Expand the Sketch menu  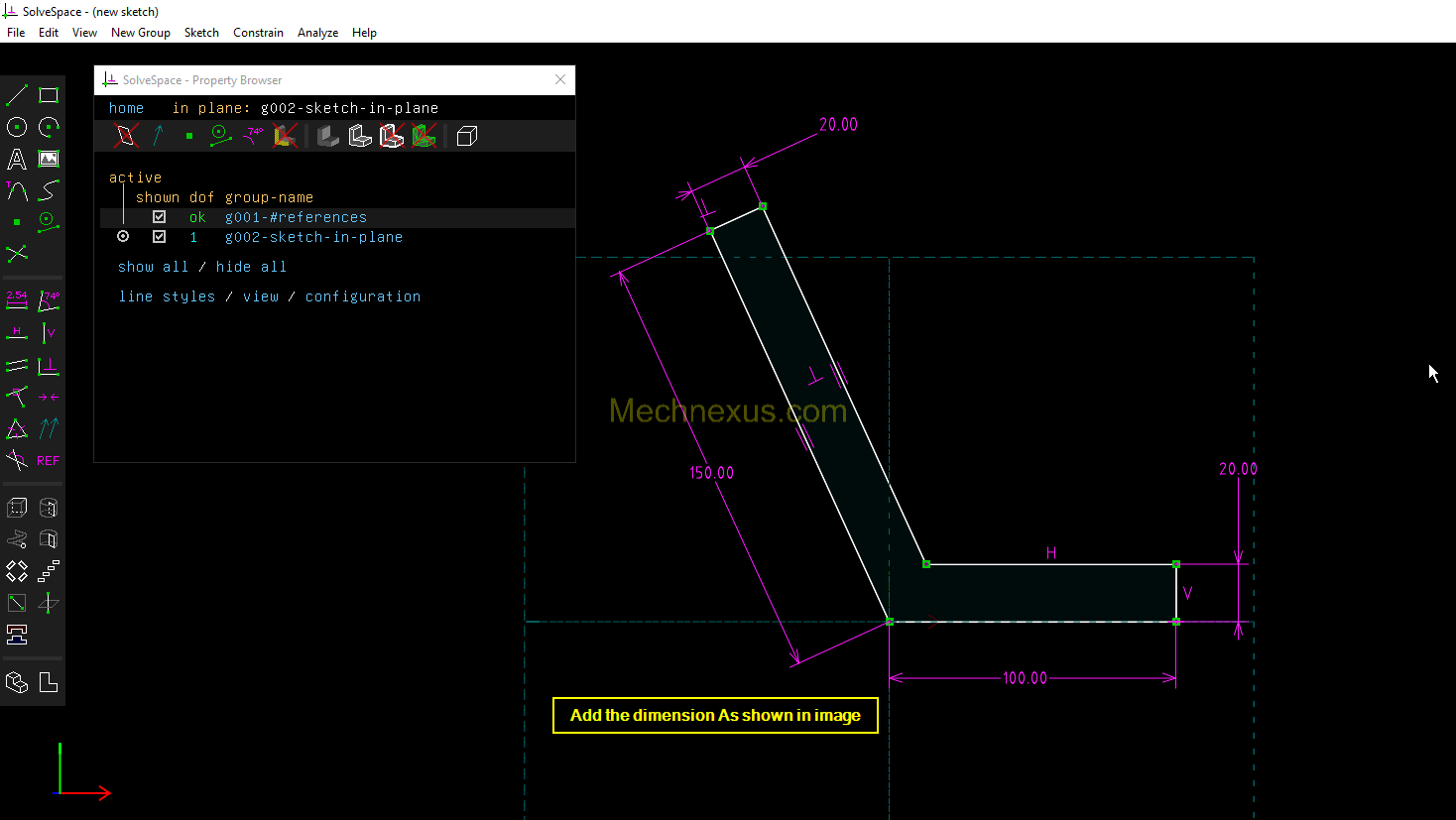[x=201, y=33]
